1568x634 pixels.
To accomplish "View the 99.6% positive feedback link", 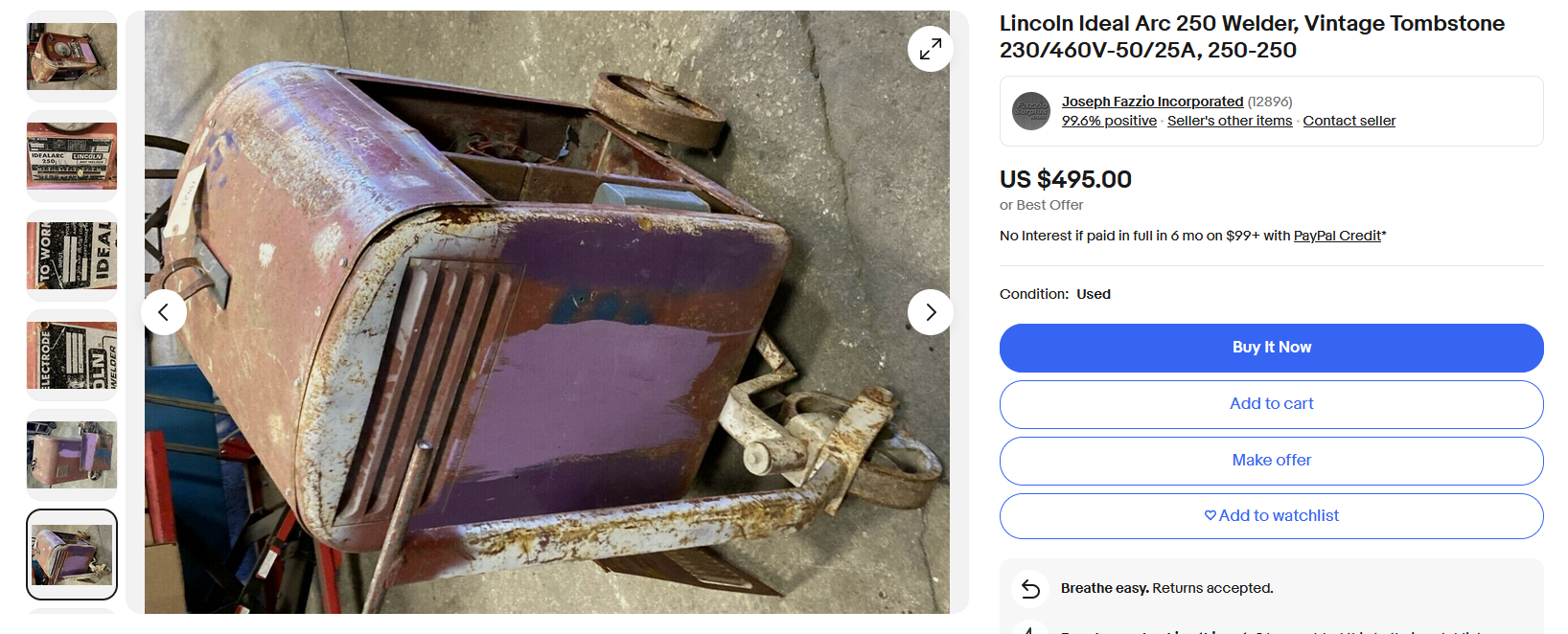I will point(1109,121).
